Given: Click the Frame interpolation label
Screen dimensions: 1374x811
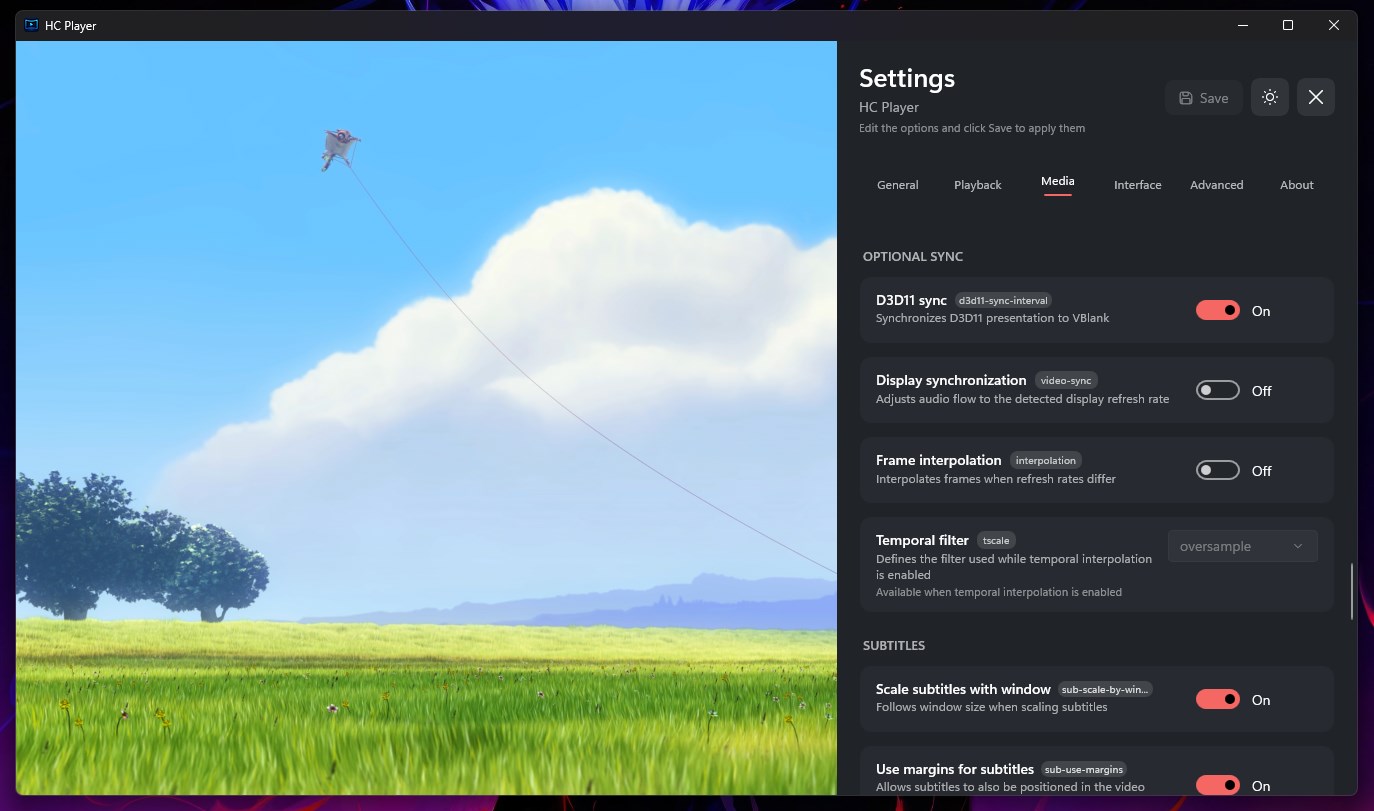Looking at the screenshot, I should pos(938,460).
